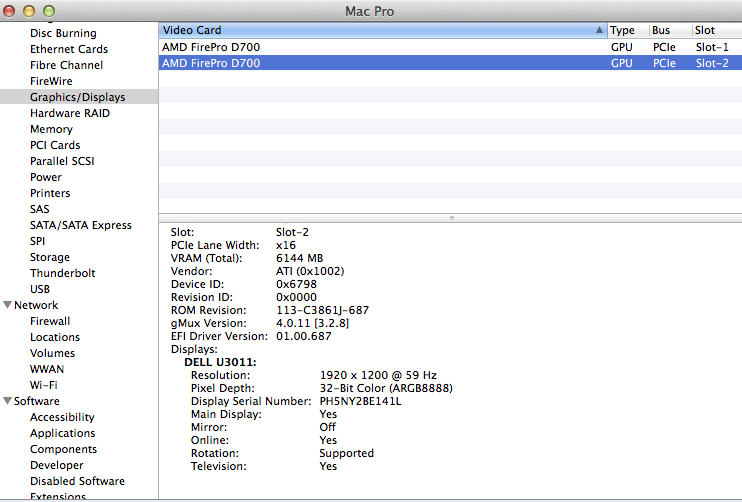
Task: Open Accessibility under Software
Action: 62,417
